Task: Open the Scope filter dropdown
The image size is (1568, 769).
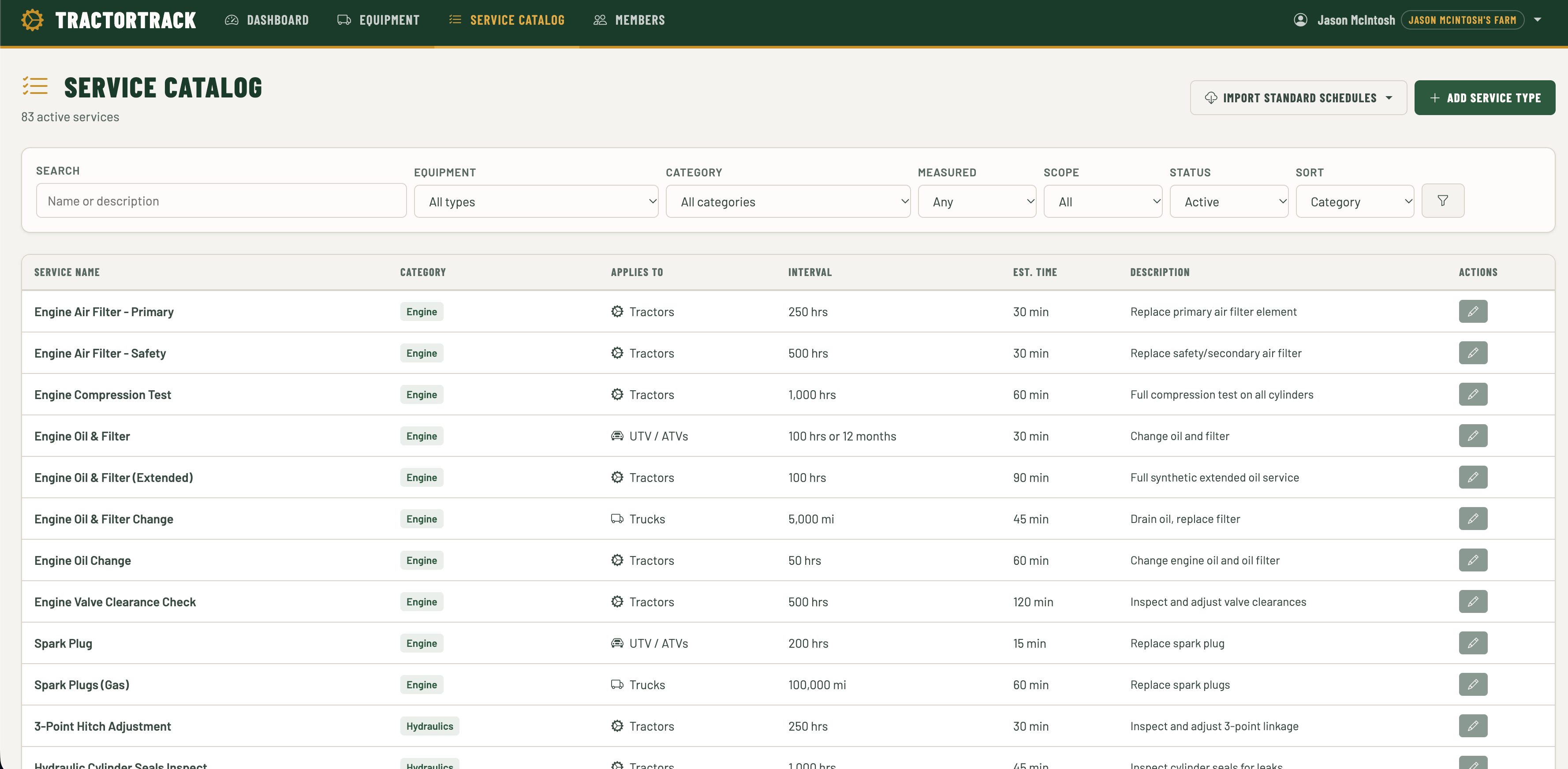Action: coord(1102,202)
